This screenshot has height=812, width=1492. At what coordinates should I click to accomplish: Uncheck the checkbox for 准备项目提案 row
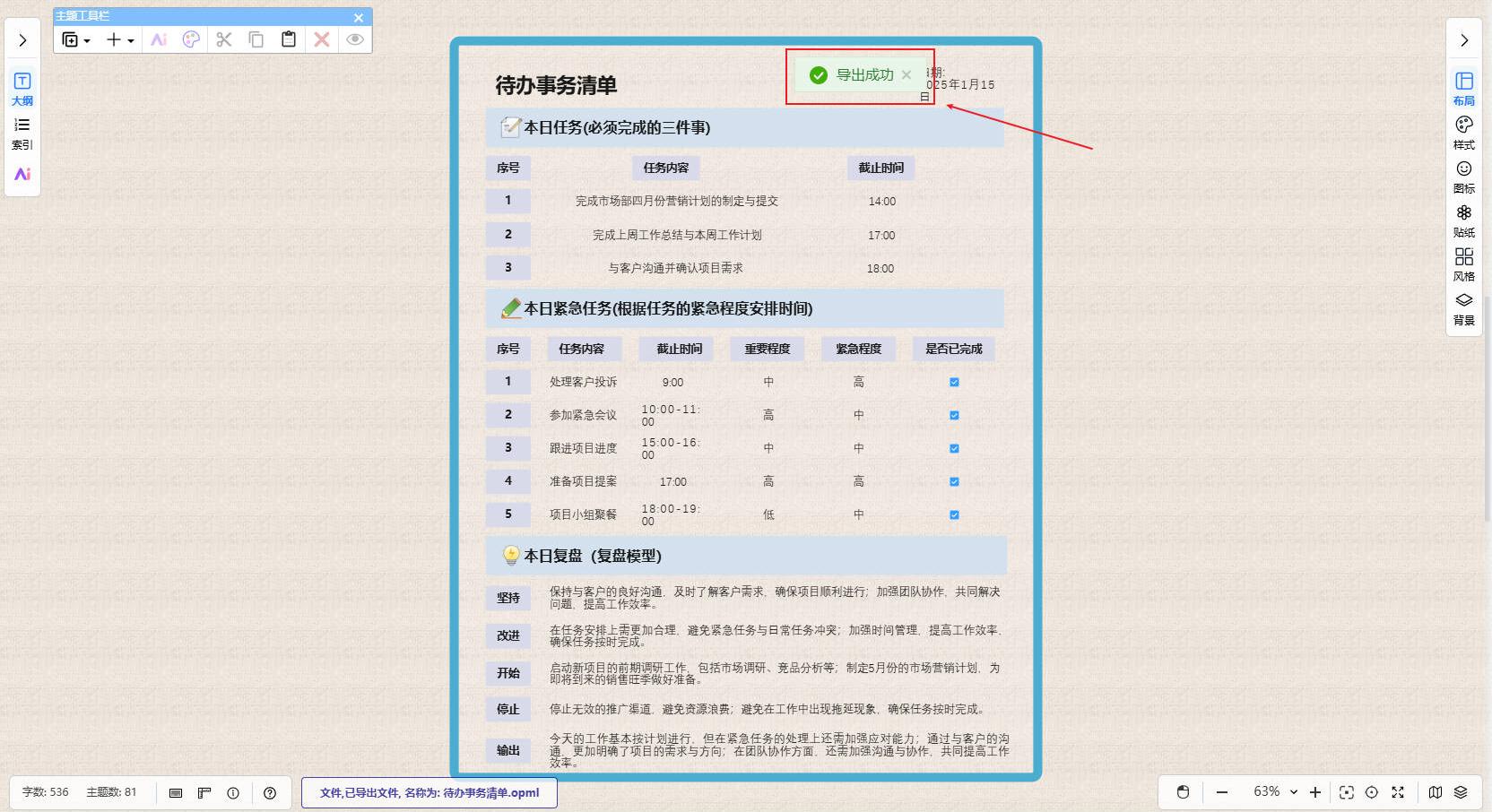(954, 482)
